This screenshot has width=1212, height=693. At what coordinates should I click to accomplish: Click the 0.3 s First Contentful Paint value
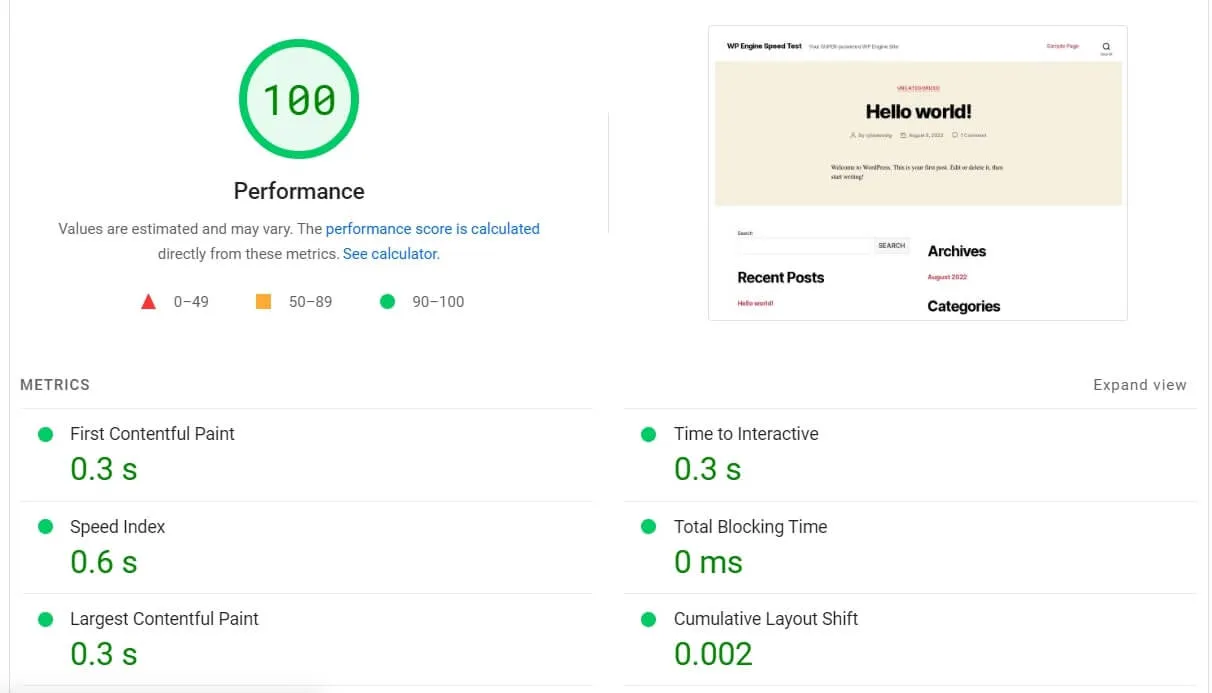[x=103, y=469]
